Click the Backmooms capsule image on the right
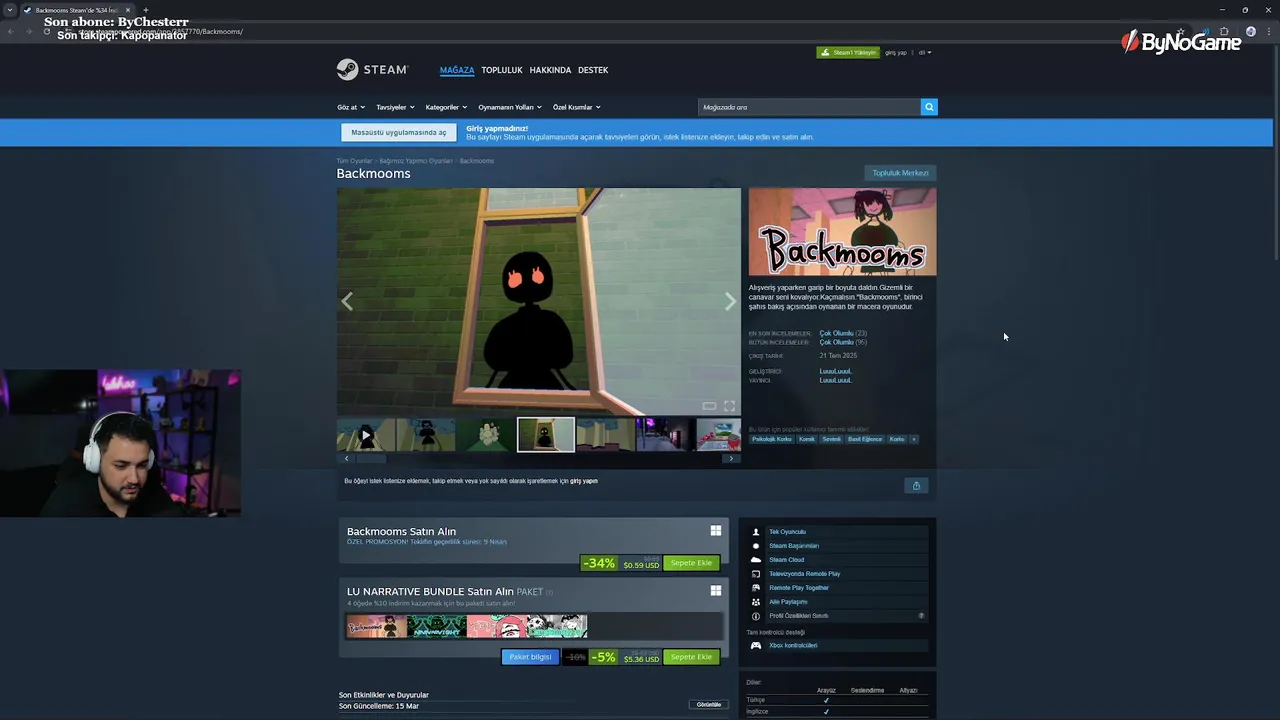 (842, 231)
